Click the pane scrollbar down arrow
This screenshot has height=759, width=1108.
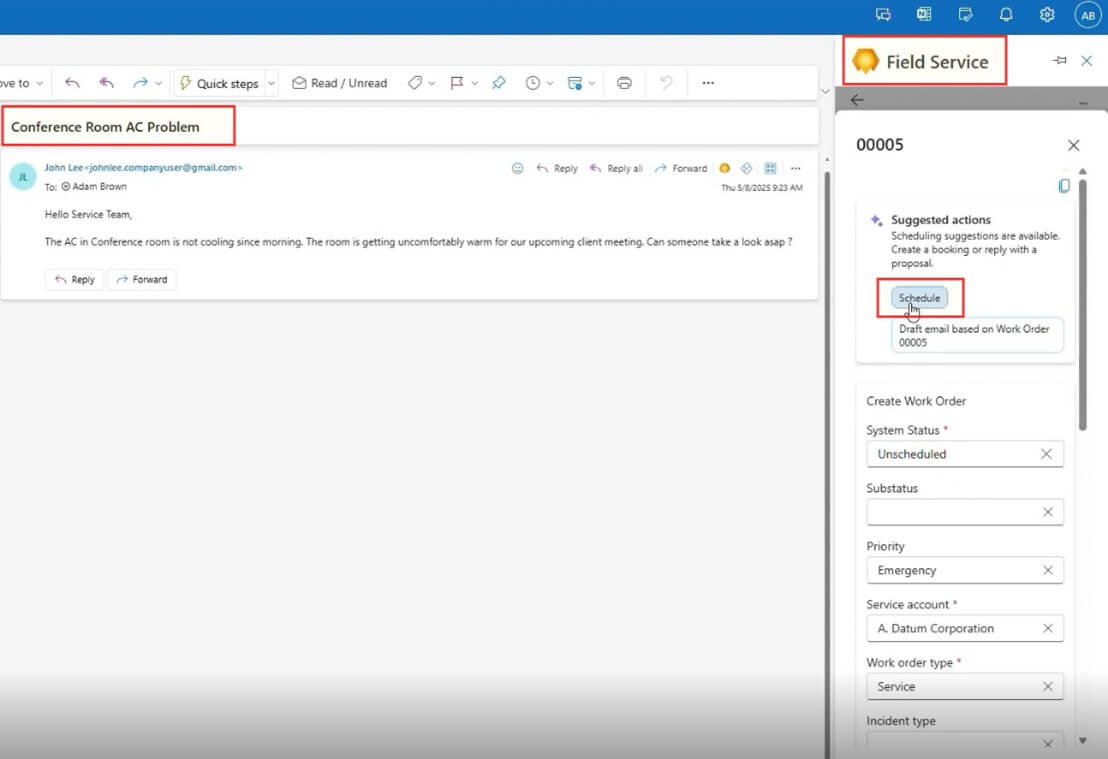pyautogui.click(x=1083, y=741)
